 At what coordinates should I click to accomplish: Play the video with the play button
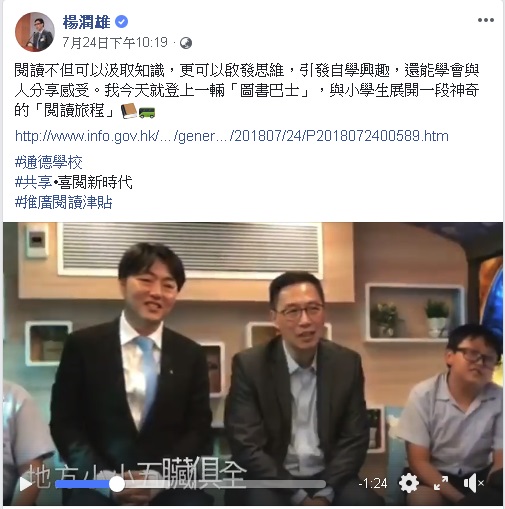(x=26, y=484)
